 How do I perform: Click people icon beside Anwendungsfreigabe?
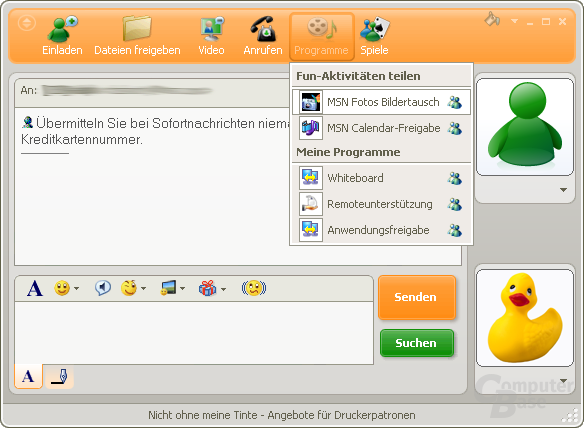455,231
